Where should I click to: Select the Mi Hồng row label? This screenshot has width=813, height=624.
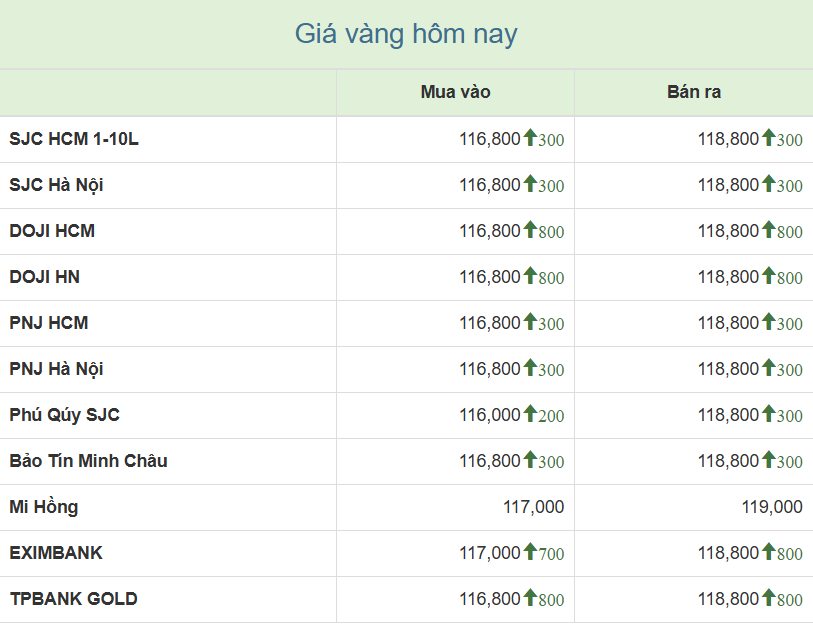coord(44,507)
